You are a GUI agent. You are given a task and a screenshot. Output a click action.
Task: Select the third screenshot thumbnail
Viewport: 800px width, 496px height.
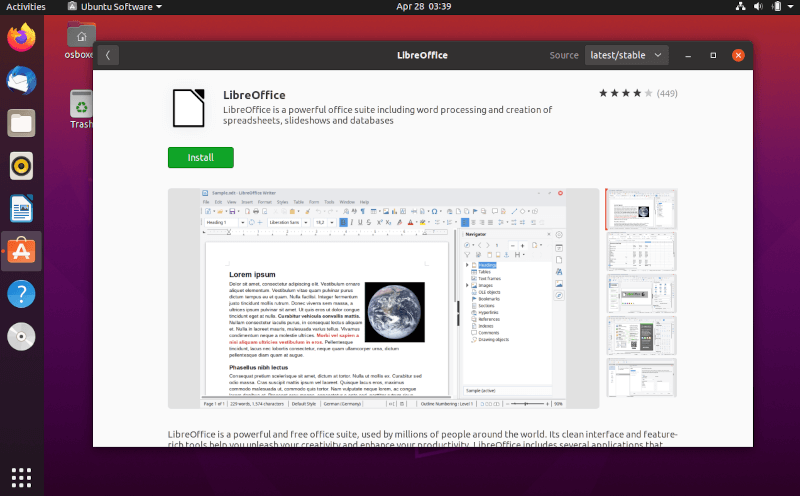pos(641,294)
